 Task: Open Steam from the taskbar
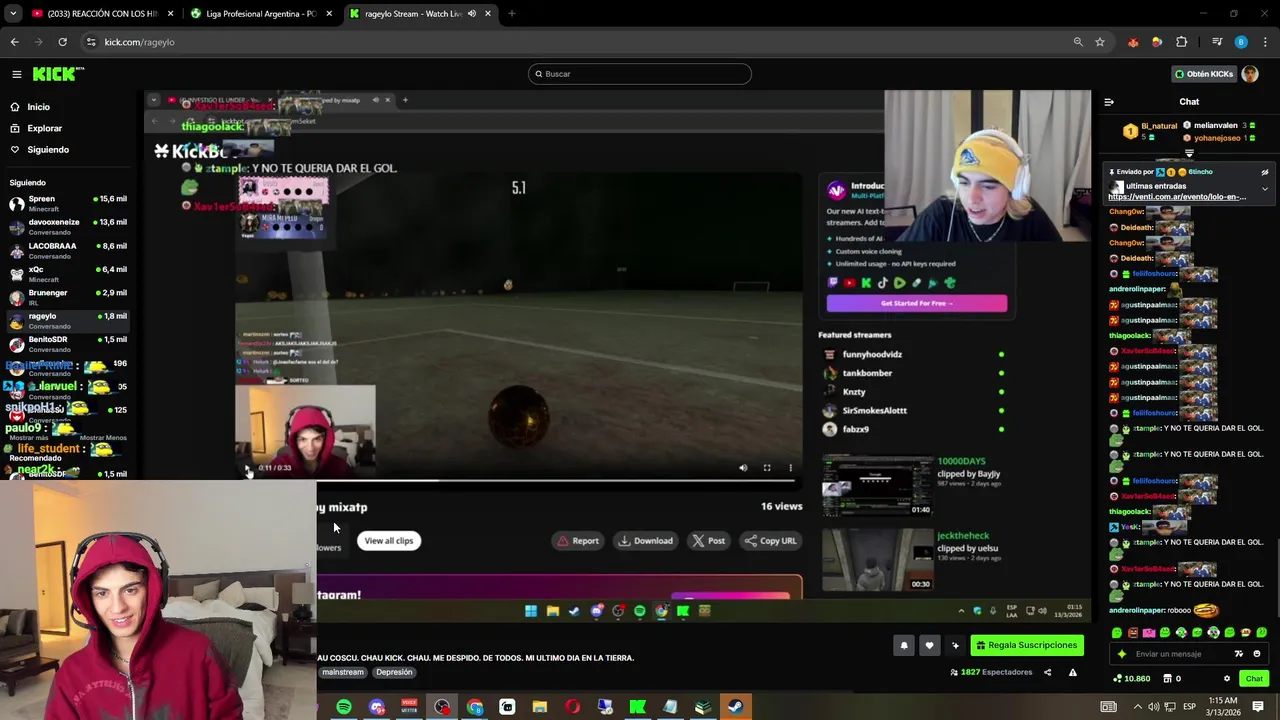coord(735,707)
